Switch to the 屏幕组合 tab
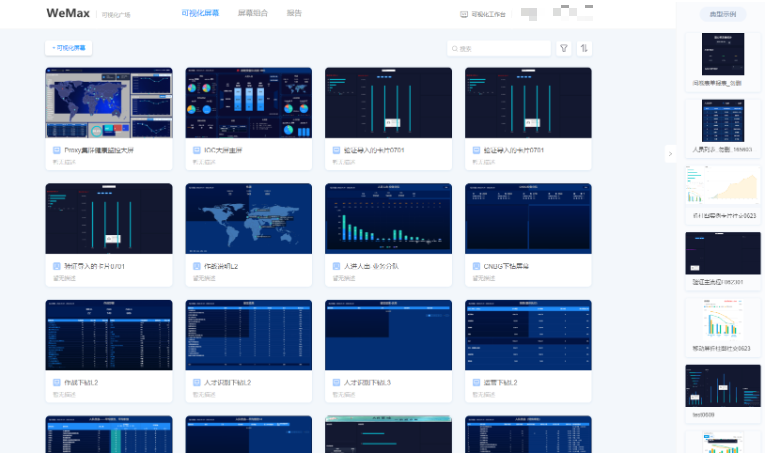Viewport: 770px width, 465px height. [x=253, y=13]
